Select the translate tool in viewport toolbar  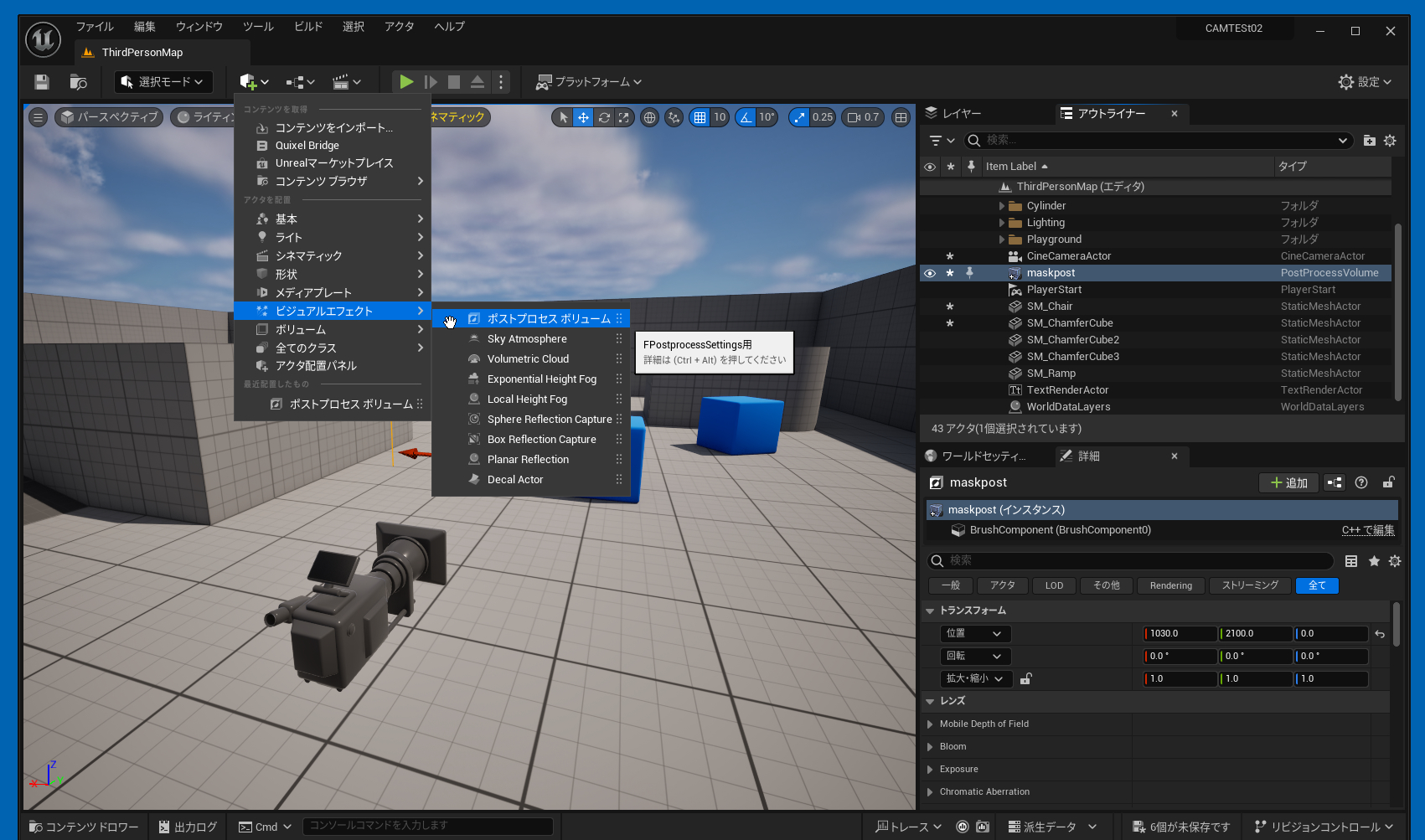click(x=583, y=117)
